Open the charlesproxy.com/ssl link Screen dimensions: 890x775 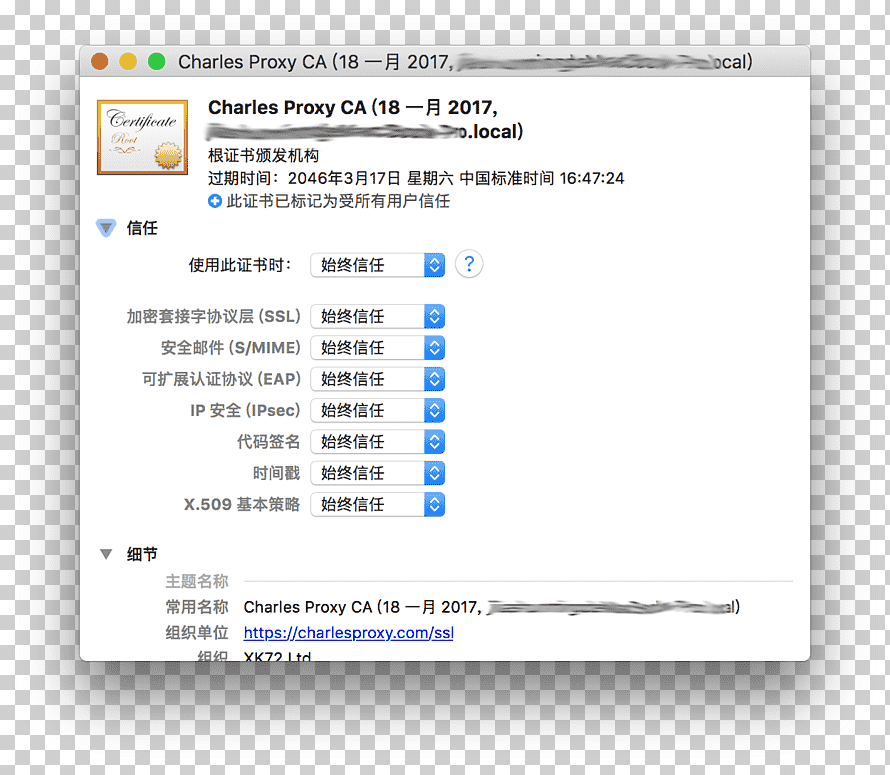coord(349,632)
